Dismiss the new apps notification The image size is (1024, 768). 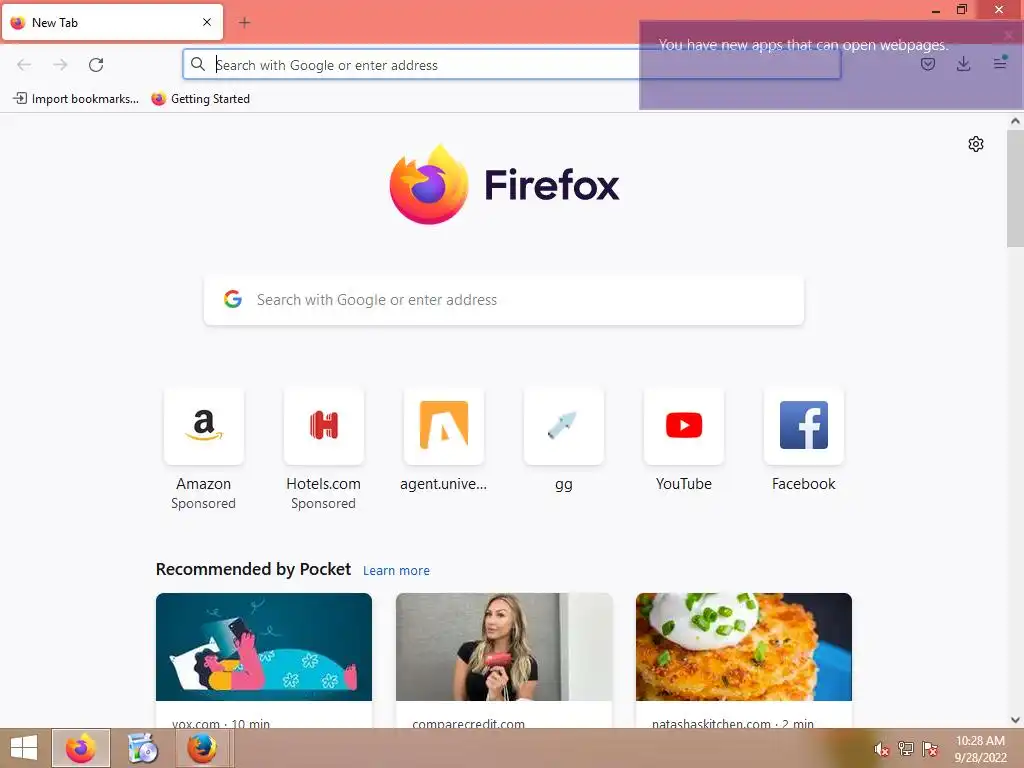[x=1008, y=35]
